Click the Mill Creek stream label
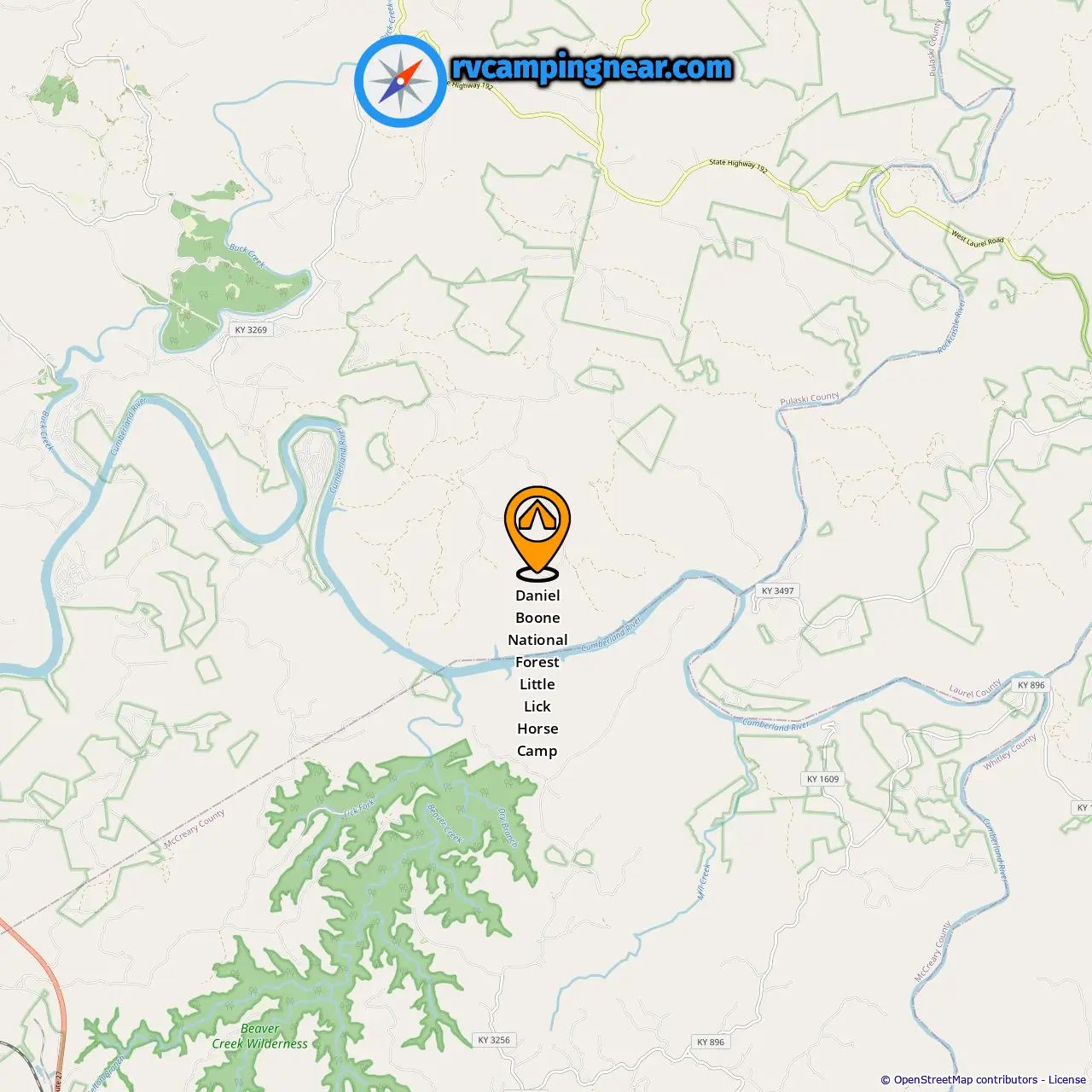 pos(704,881)
